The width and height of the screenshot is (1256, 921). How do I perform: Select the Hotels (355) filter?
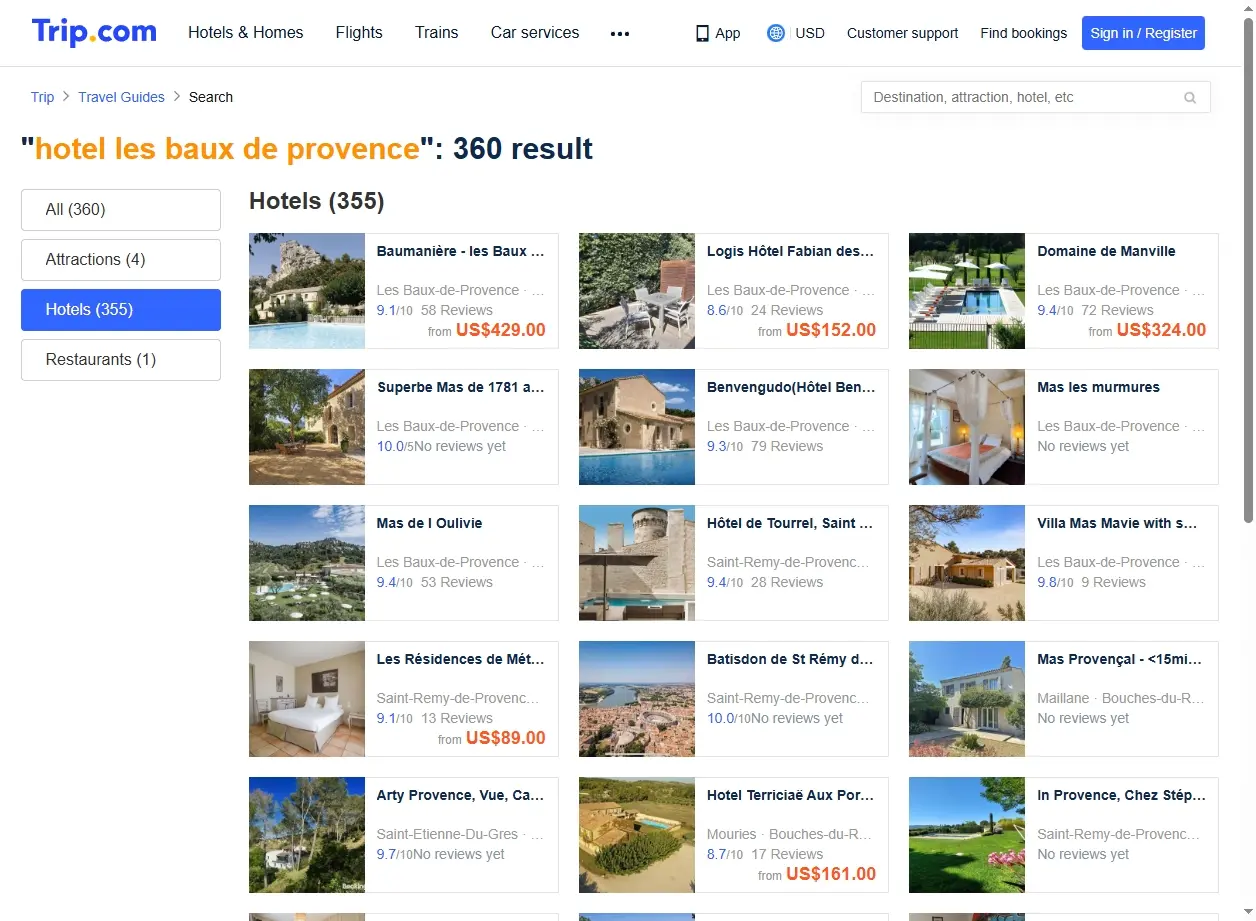(121, 310)
